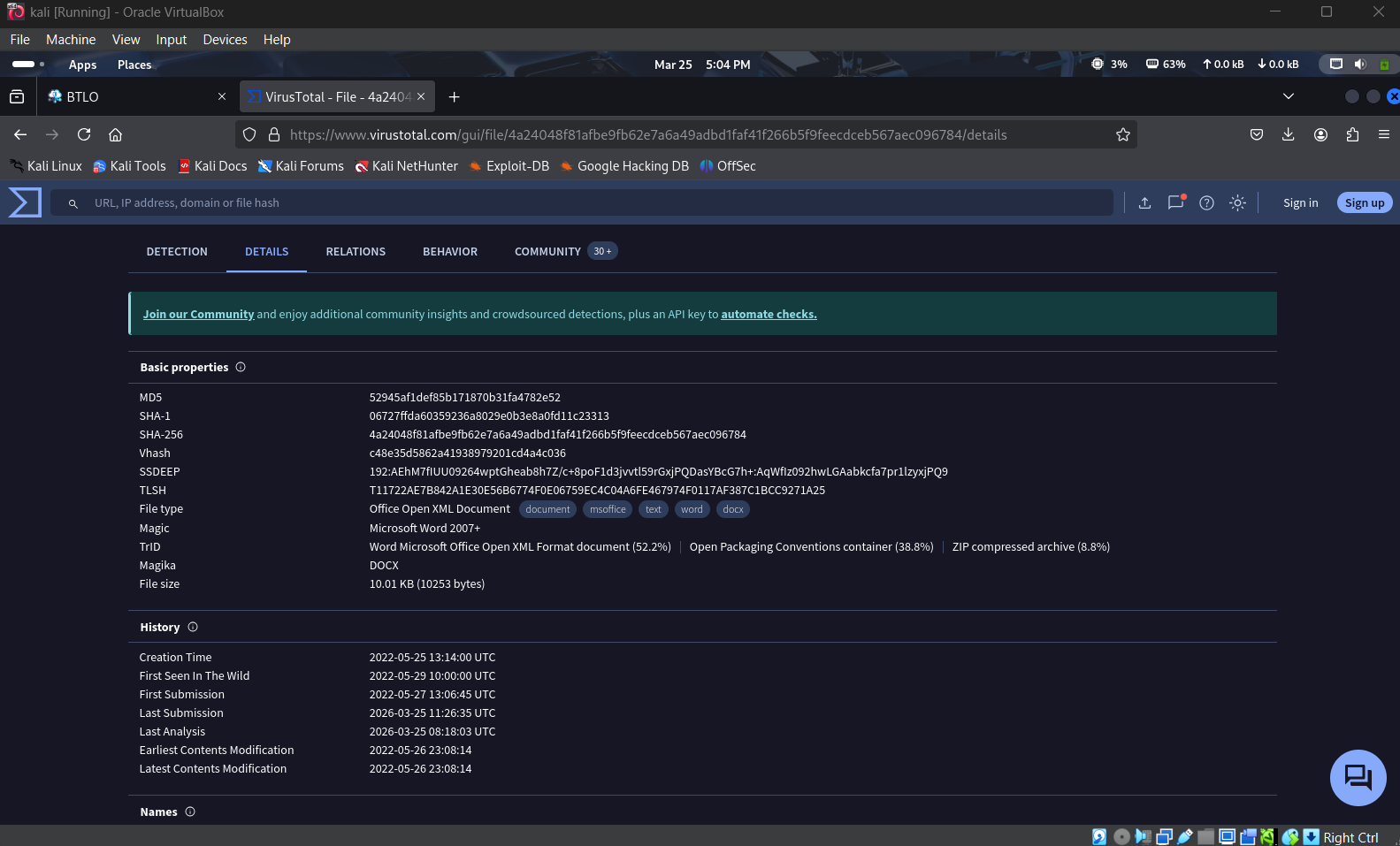Click the Firefox View icon in the tab bar
Image resolution: width=1400 pixels, height=846 pixels.
pos(17,96)
